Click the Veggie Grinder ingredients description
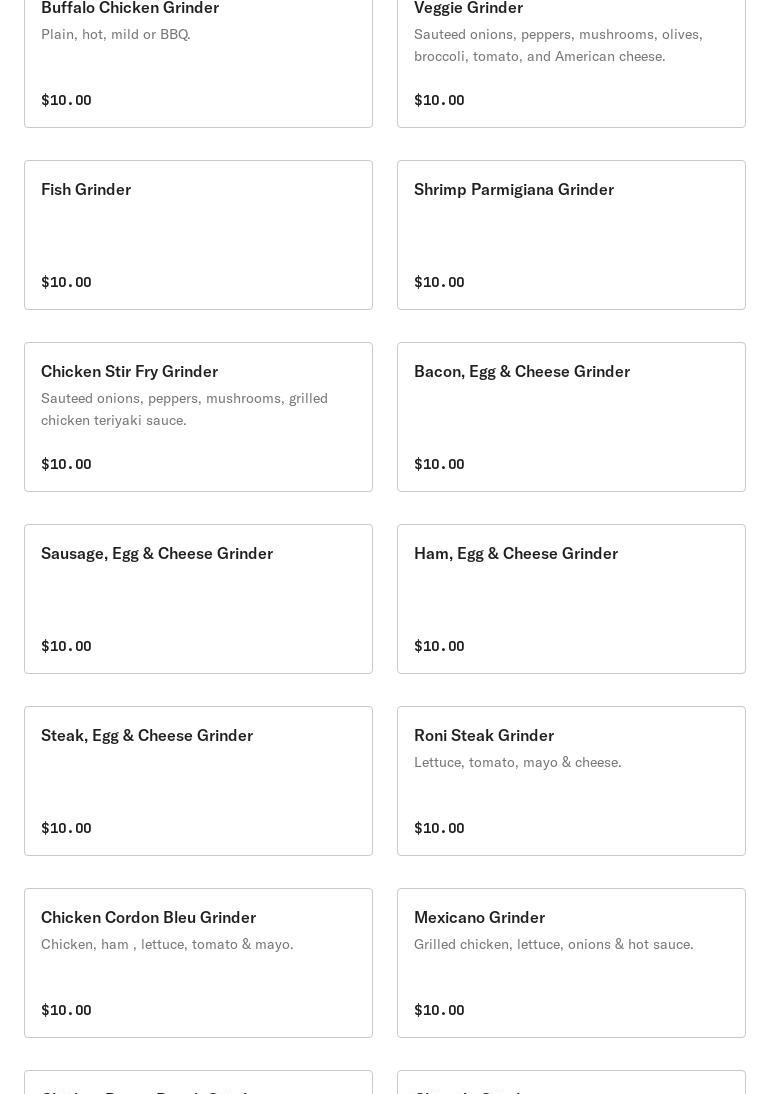This screenshot has width=770, height=1094. [x=558, y=45]
